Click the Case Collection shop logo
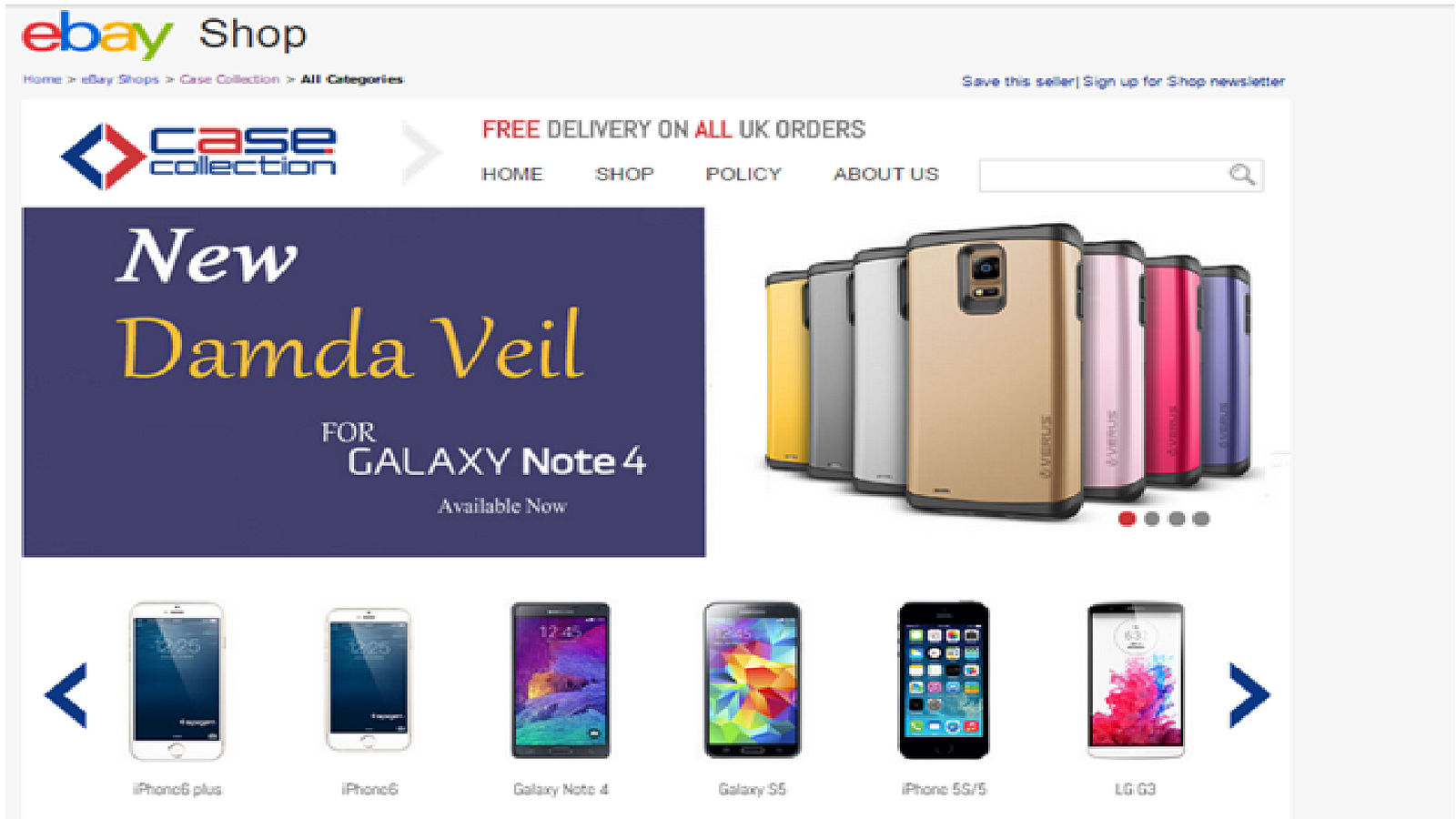This screenshot has width=1456, height=819. (198, 155)
